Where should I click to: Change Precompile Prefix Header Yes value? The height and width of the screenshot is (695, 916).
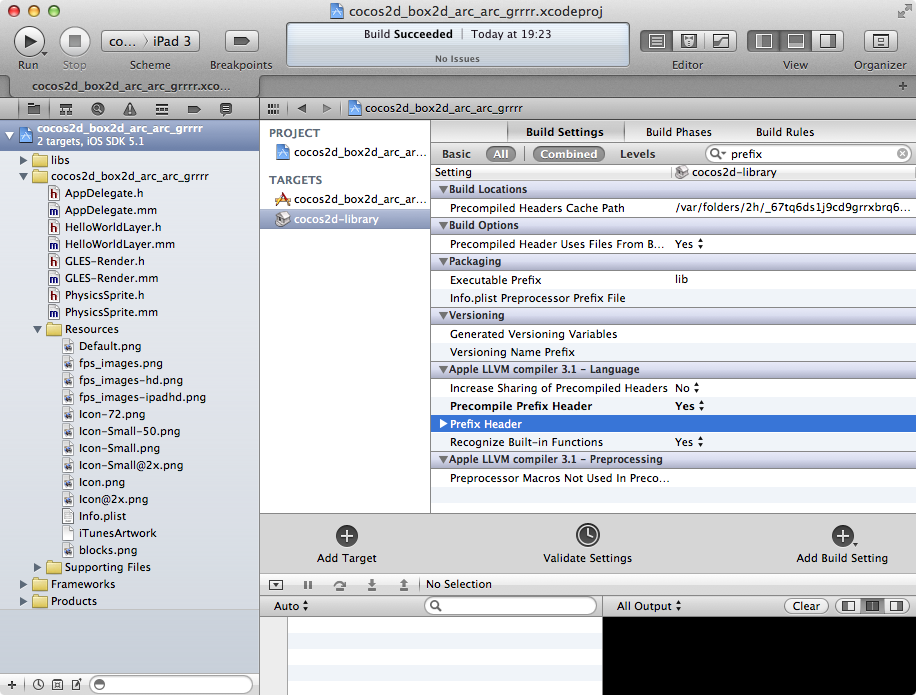[689, 406]
